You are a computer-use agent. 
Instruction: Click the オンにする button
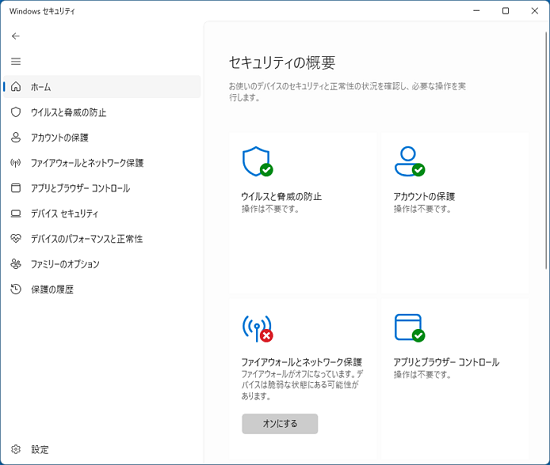(x=280, y=424)
